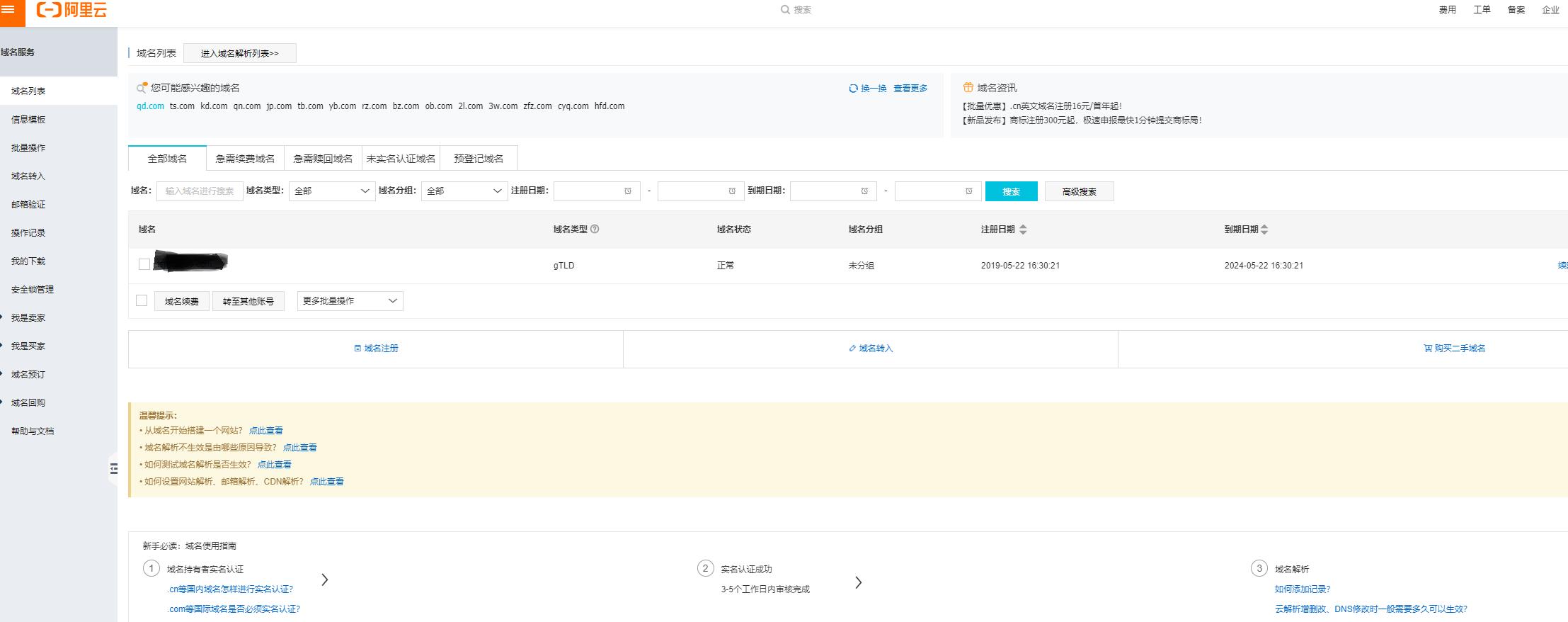Click the 域名转入 link below table
Screen dimensions: 1568x622
(x=871, y=349)
